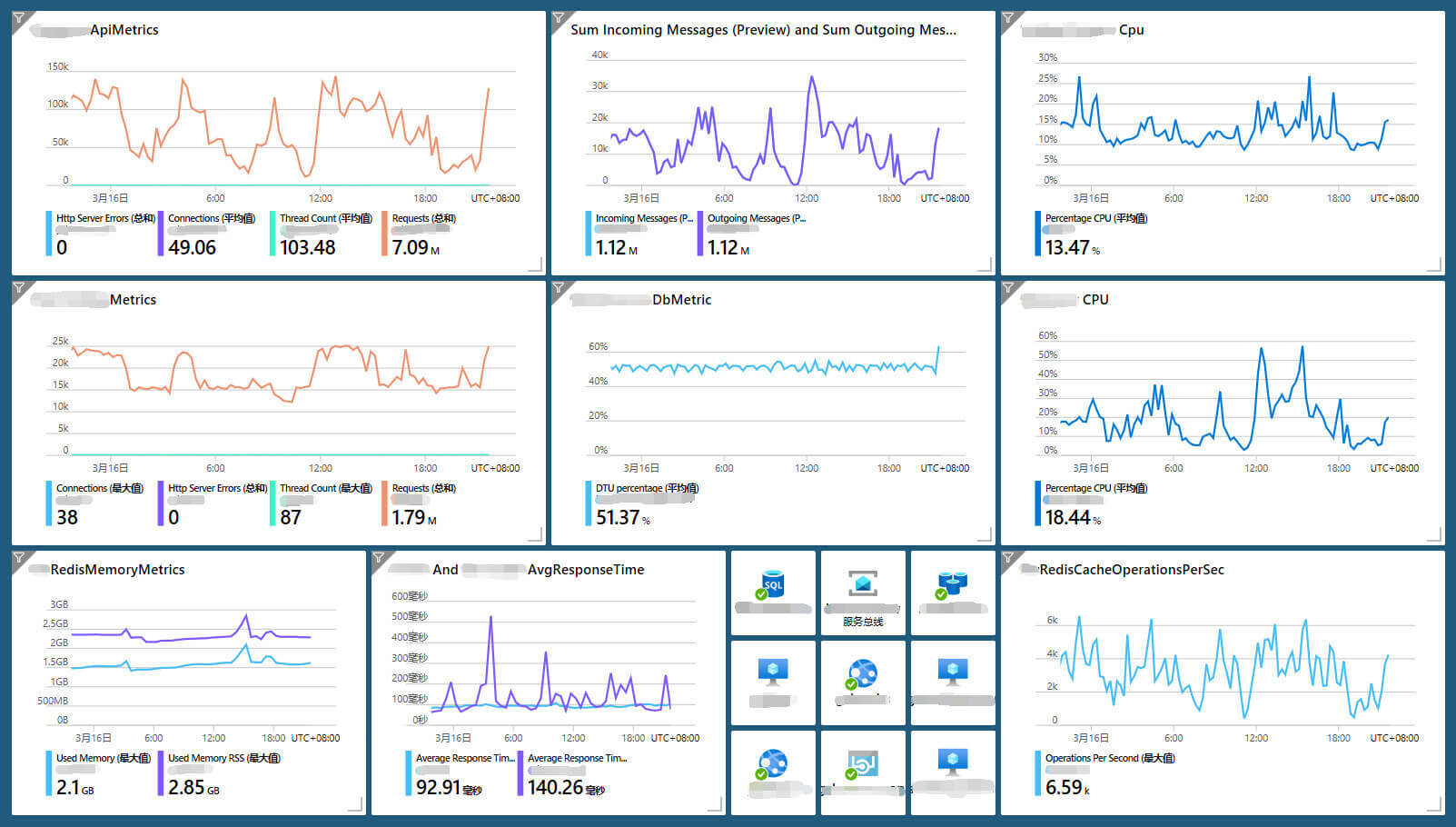The height and width of the screenshot is (827, 1456).
Task: Click the Sum Incoming Messages chart title
Action: coord(763,30)
